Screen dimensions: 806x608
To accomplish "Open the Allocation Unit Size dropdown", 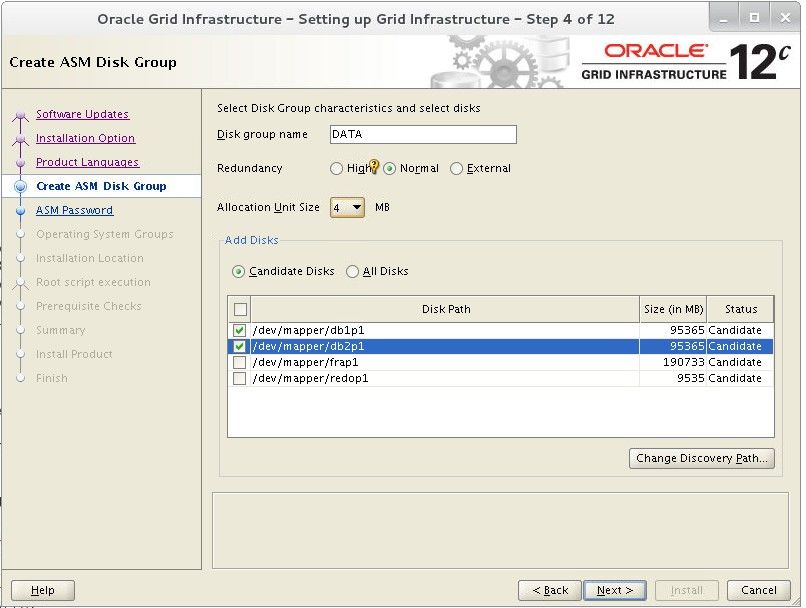I will tap(347, 208).
